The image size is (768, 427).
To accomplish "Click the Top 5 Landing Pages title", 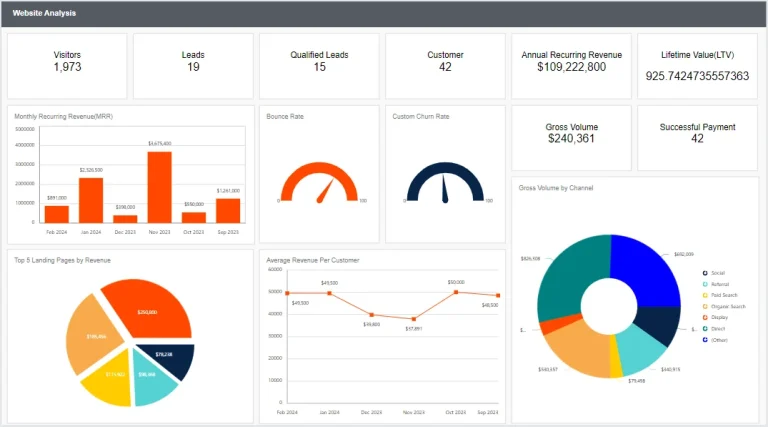I will 62,260.
